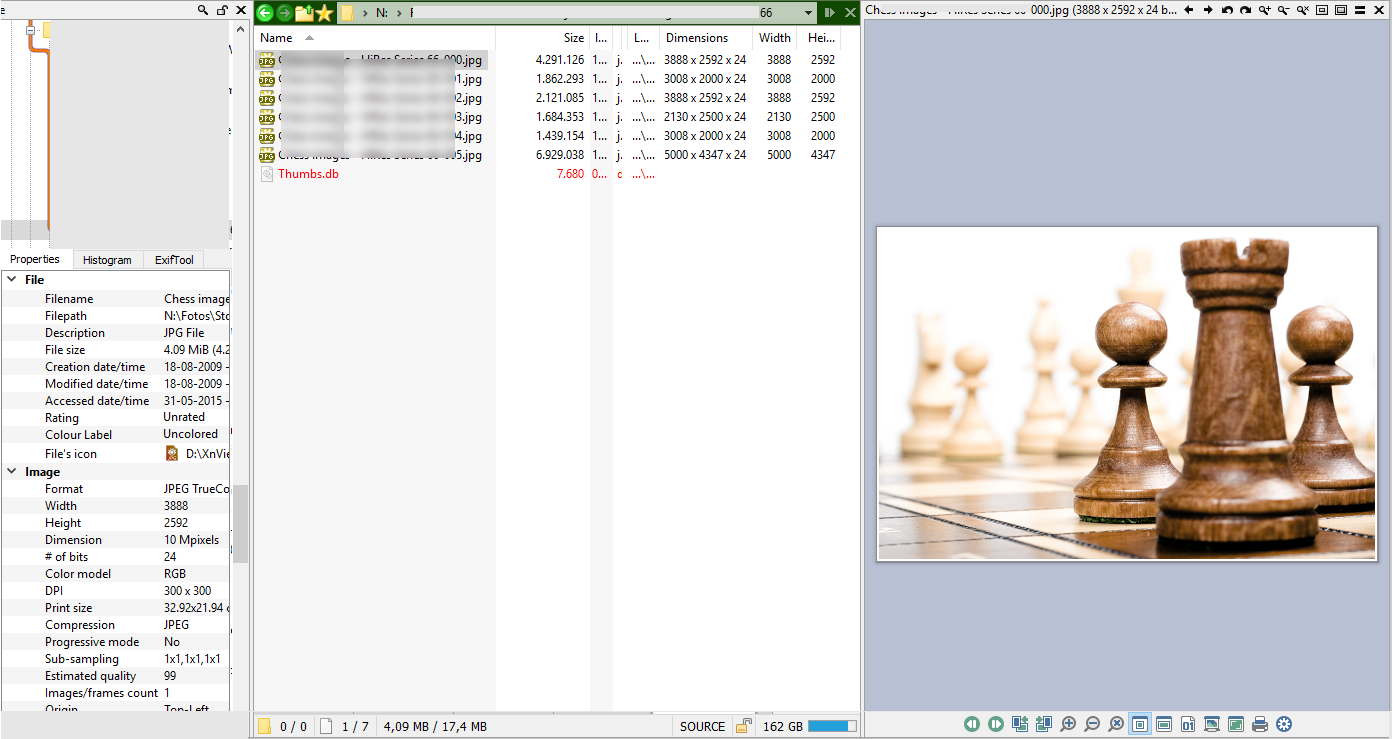The width and height of the screenshot is (1392, 739).
Task: Open preview settings with the gear icon
Action: [1284, 724]
